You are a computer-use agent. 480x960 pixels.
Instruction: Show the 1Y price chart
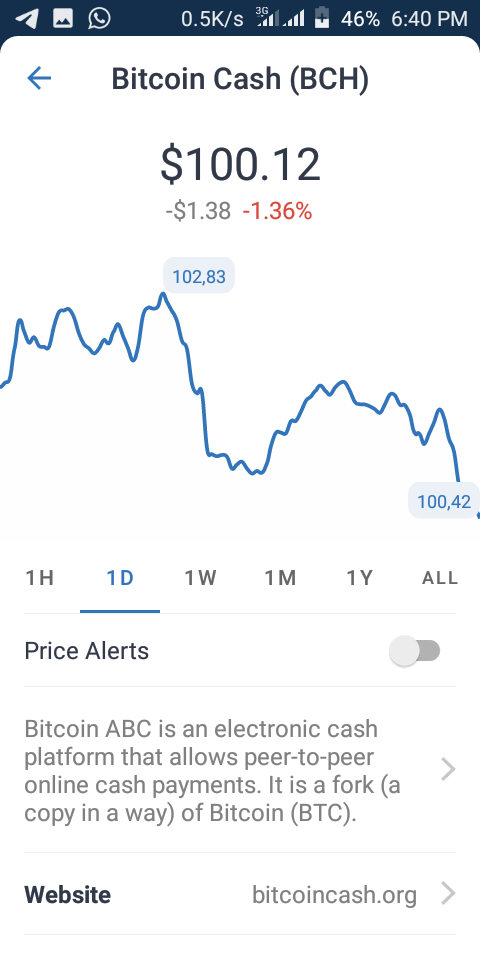pyautogui.click(x=360, y=578)
